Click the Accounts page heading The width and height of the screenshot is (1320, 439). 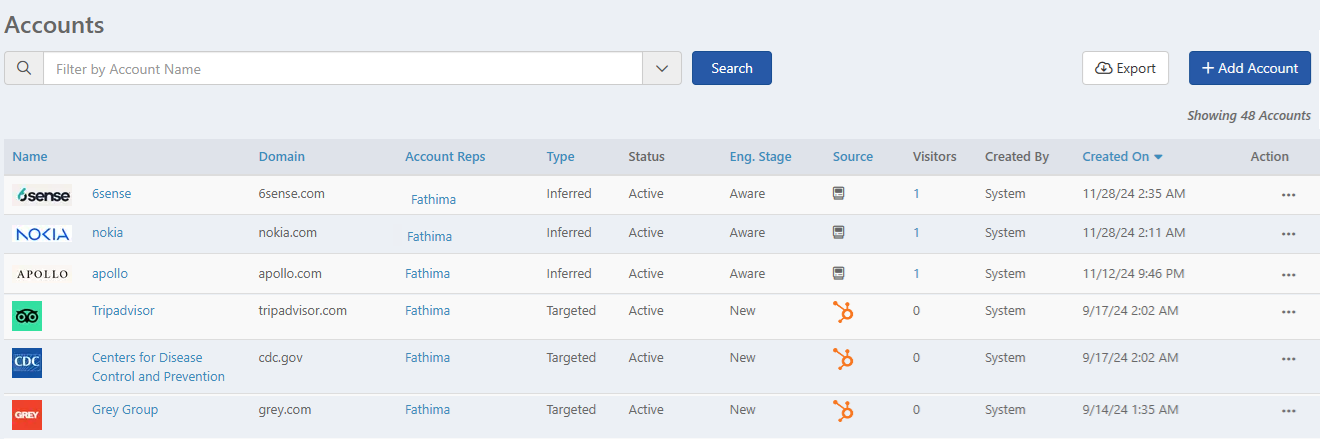(x=54, y=24)
